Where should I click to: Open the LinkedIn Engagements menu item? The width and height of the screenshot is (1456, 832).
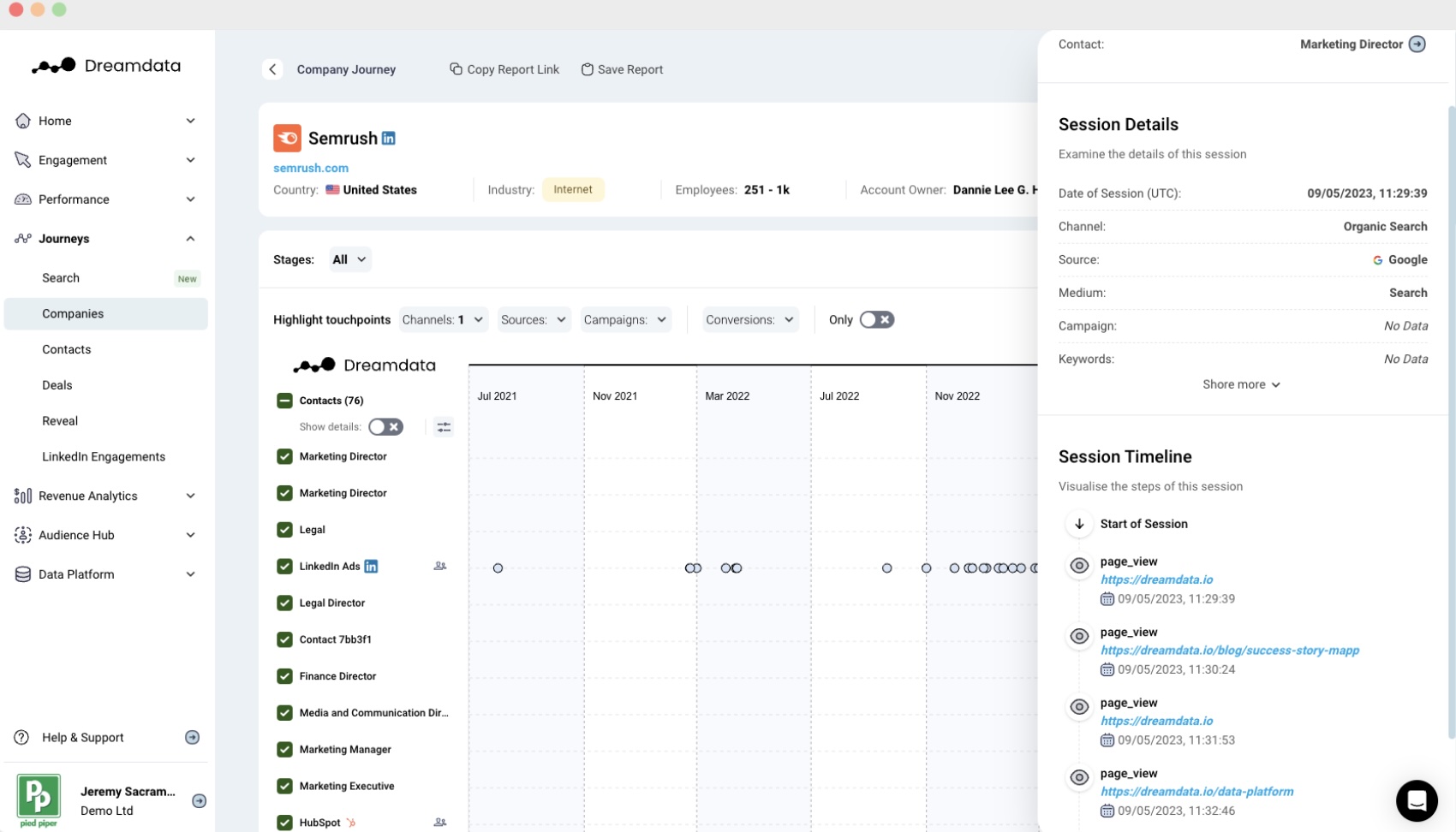pyautogui.click(x=106, y=457)
